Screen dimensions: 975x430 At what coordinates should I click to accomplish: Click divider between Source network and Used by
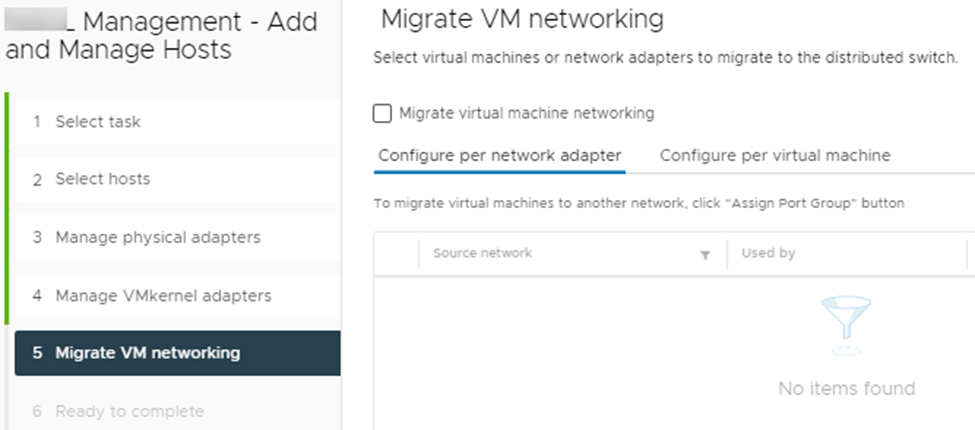pos(727,254)
